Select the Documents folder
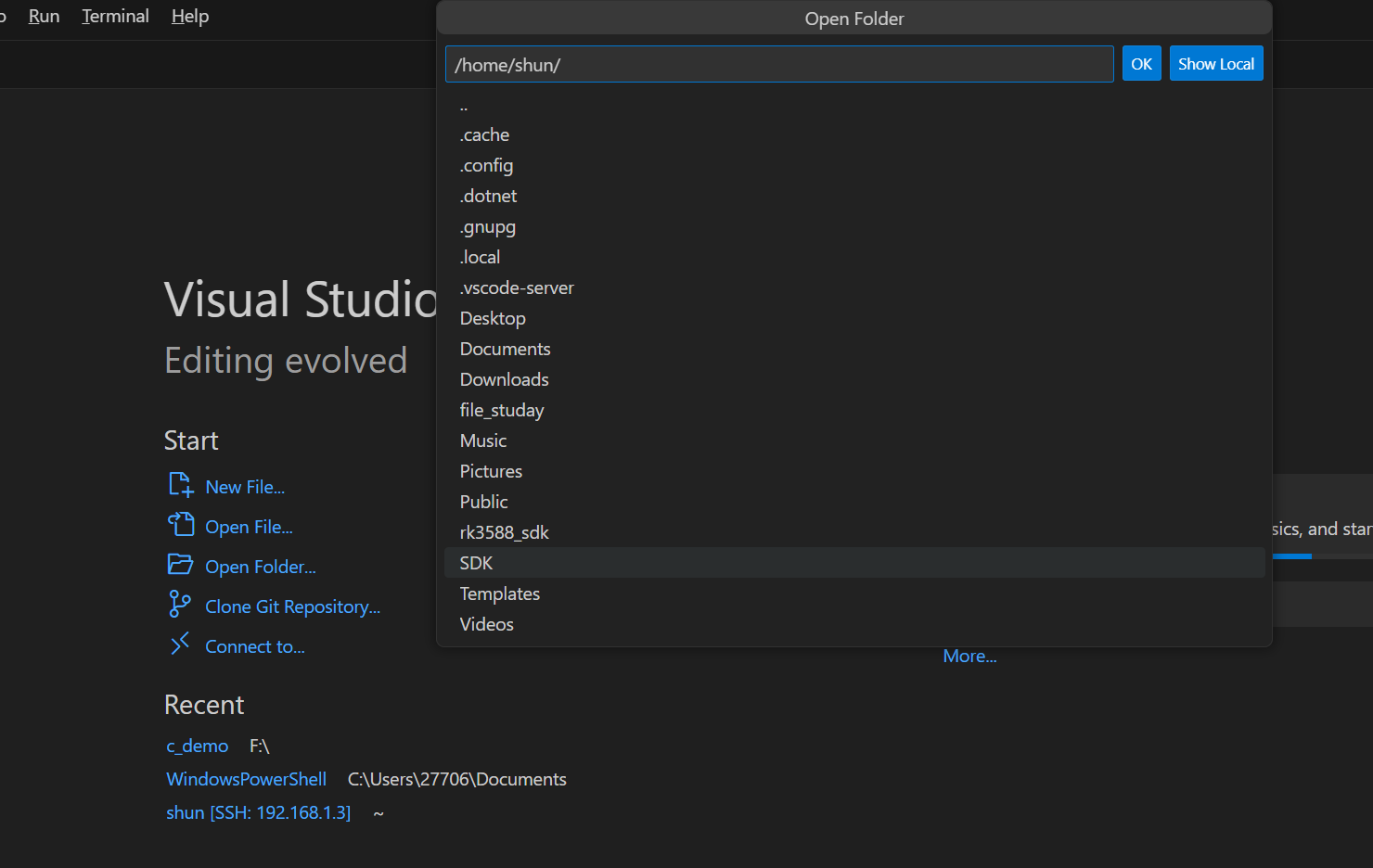Image resolution: width=1373 pixels, height=868 pixels. click(x=854, y=349)
